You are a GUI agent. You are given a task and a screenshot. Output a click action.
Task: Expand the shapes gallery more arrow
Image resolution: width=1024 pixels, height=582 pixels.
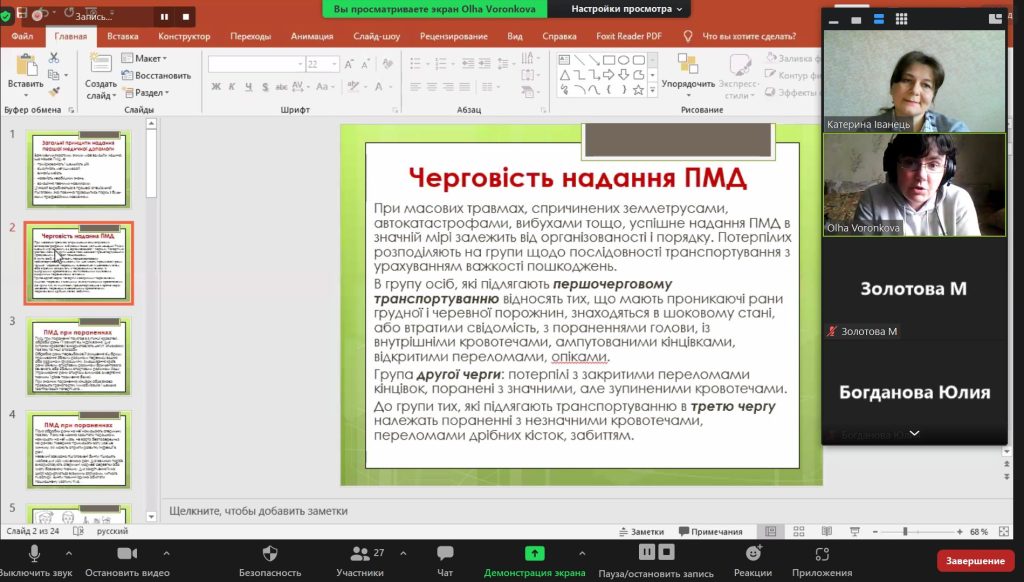[652, 91]
